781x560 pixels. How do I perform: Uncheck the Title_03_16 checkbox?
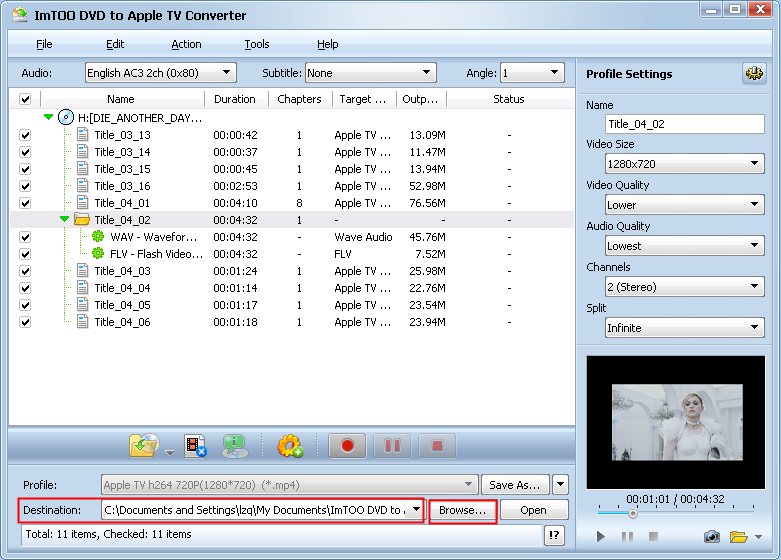point(25,186)
